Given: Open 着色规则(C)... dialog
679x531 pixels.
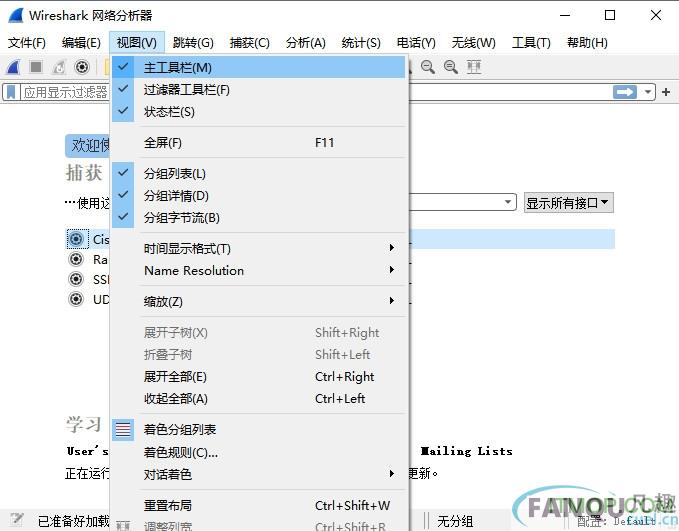Looking at the screenshot, I should 259,452.
